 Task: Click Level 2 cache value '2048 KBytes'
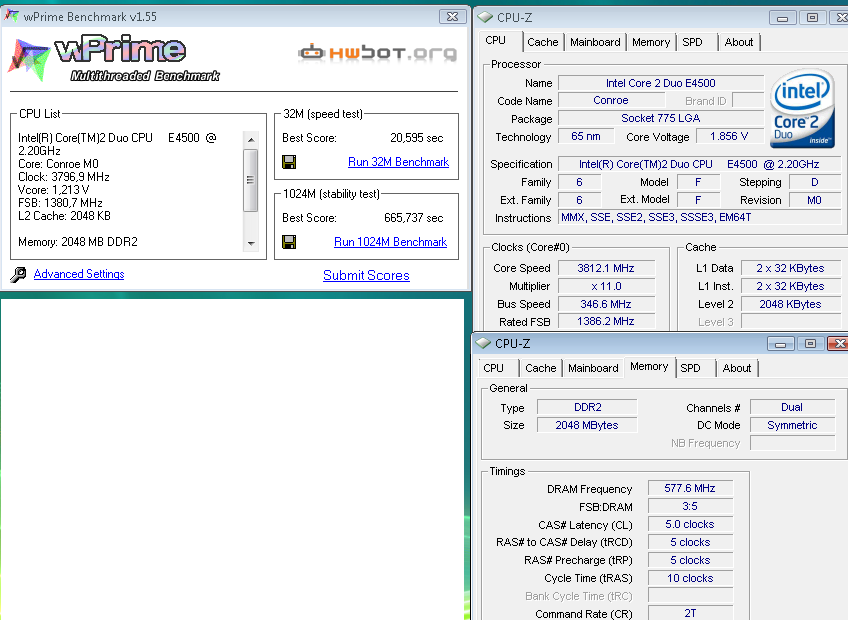coord(790,304)
